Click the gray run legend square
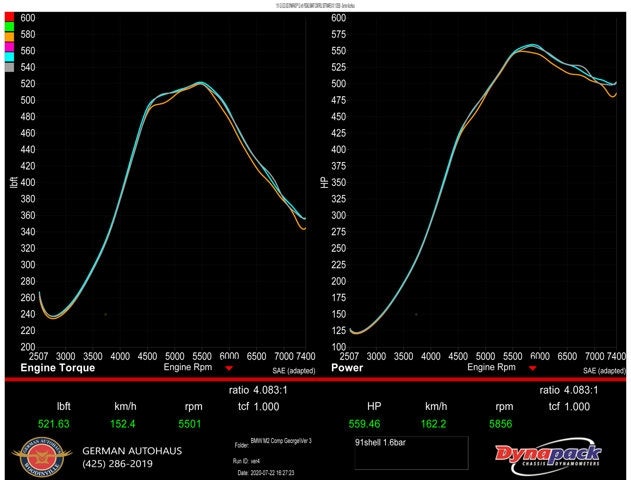The image size is (631, 480). (8, 68)
